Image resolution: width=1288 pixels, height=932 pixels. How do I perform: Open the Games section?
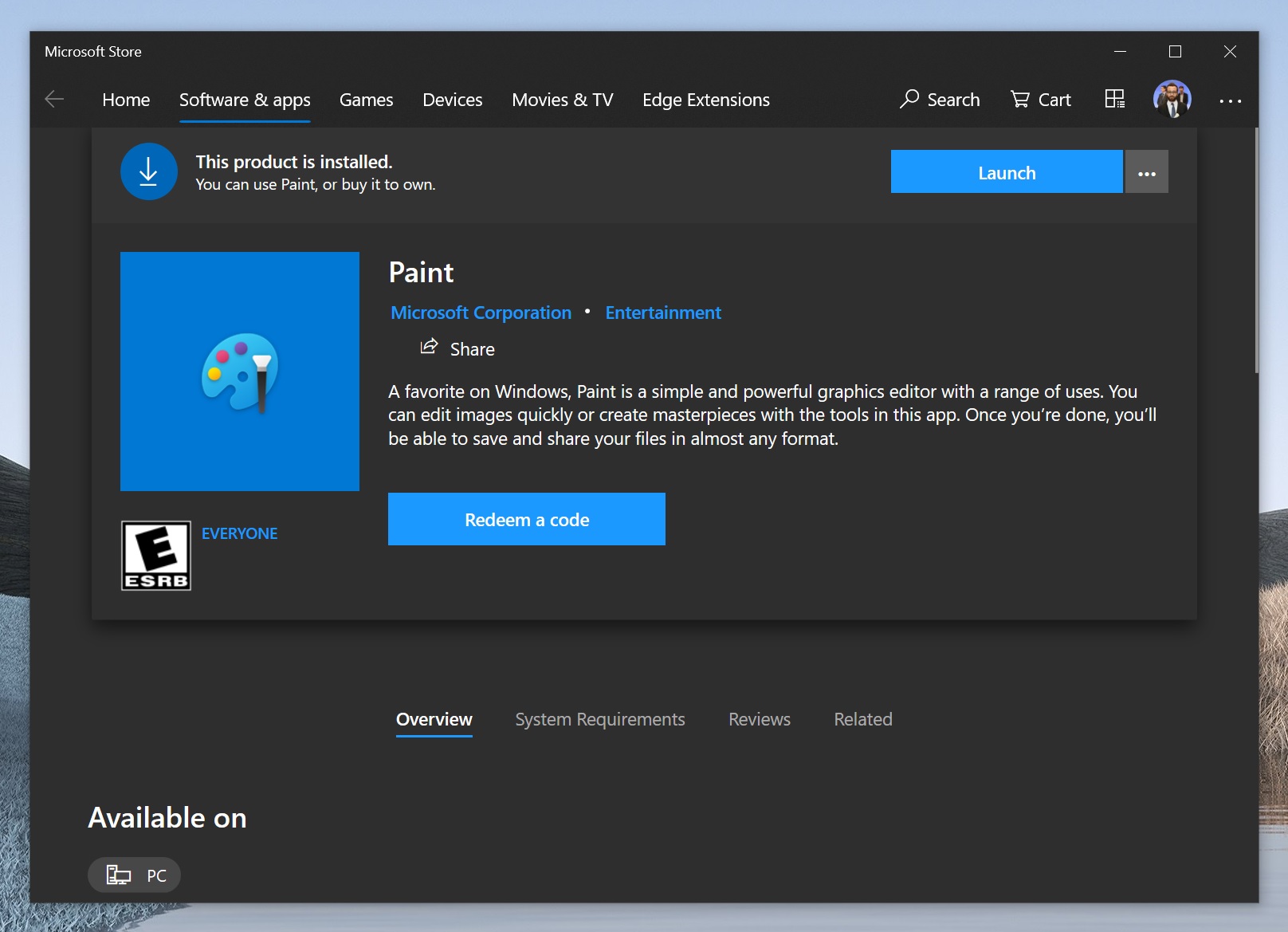367,100
